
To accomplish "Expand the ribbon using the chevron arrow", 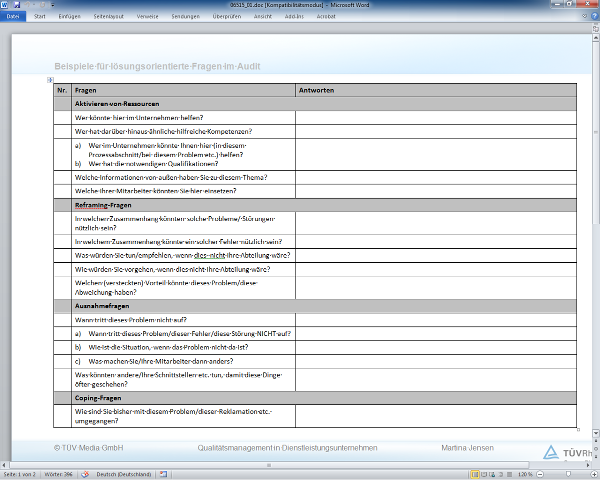I will [x=582, y=16].
